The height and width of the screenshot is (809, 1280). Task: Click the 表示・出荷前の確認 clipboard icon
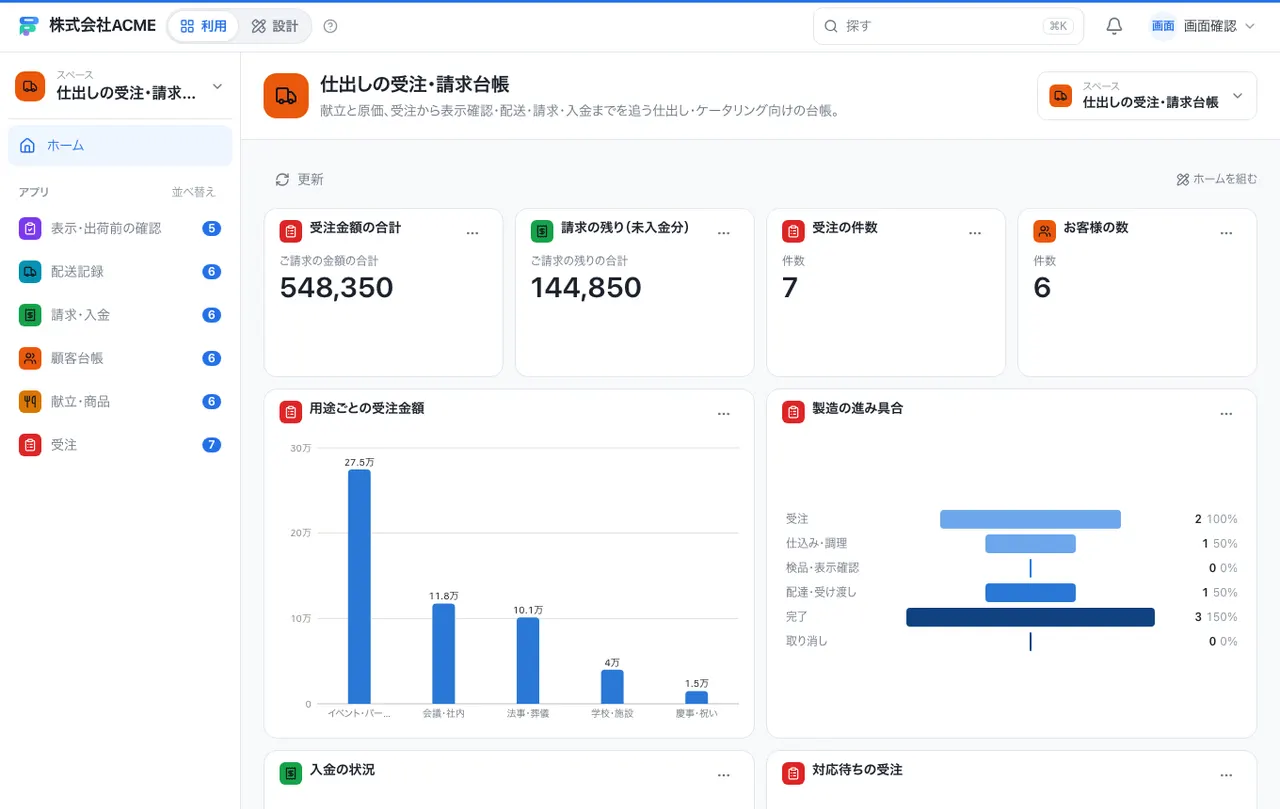[30, 228]
